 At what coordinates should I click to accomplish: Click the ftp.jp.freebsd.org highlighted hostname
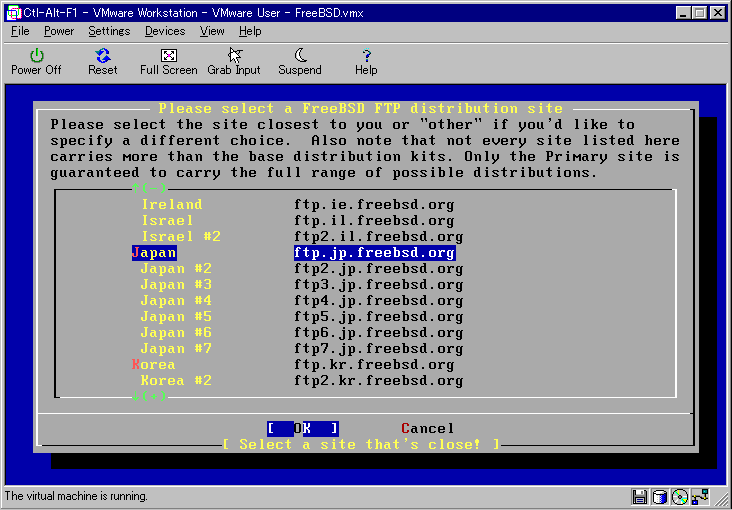tap(374, 253)
